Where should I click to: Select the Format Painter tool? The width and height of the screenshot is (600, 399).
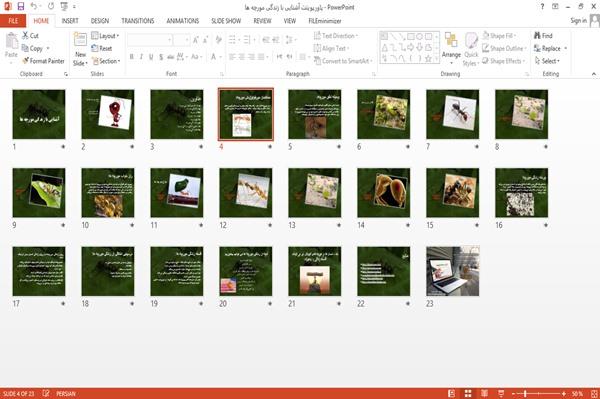[x=43, y=61]
